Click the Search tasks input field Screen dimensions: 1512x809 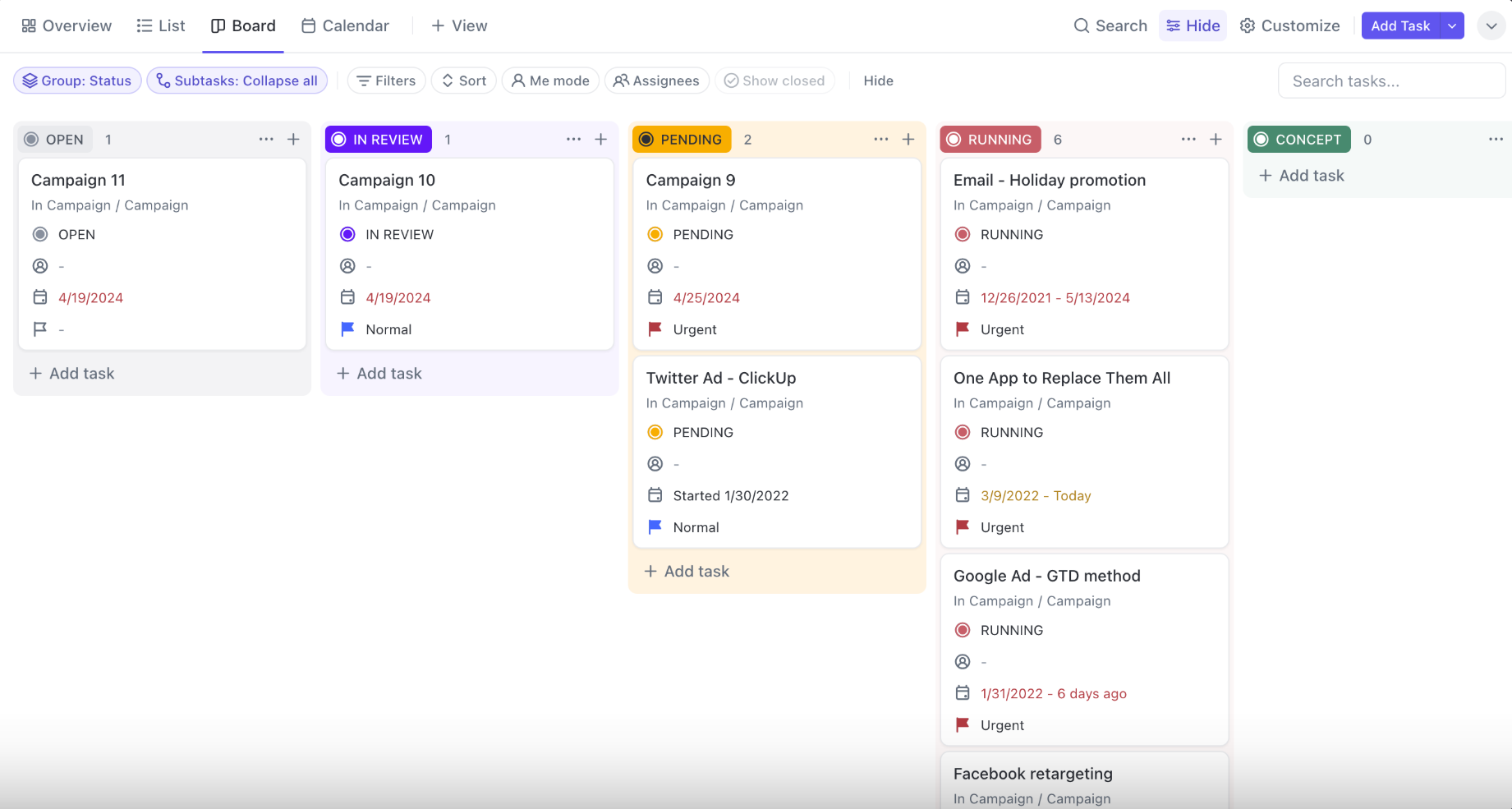tap(1390, 81)
